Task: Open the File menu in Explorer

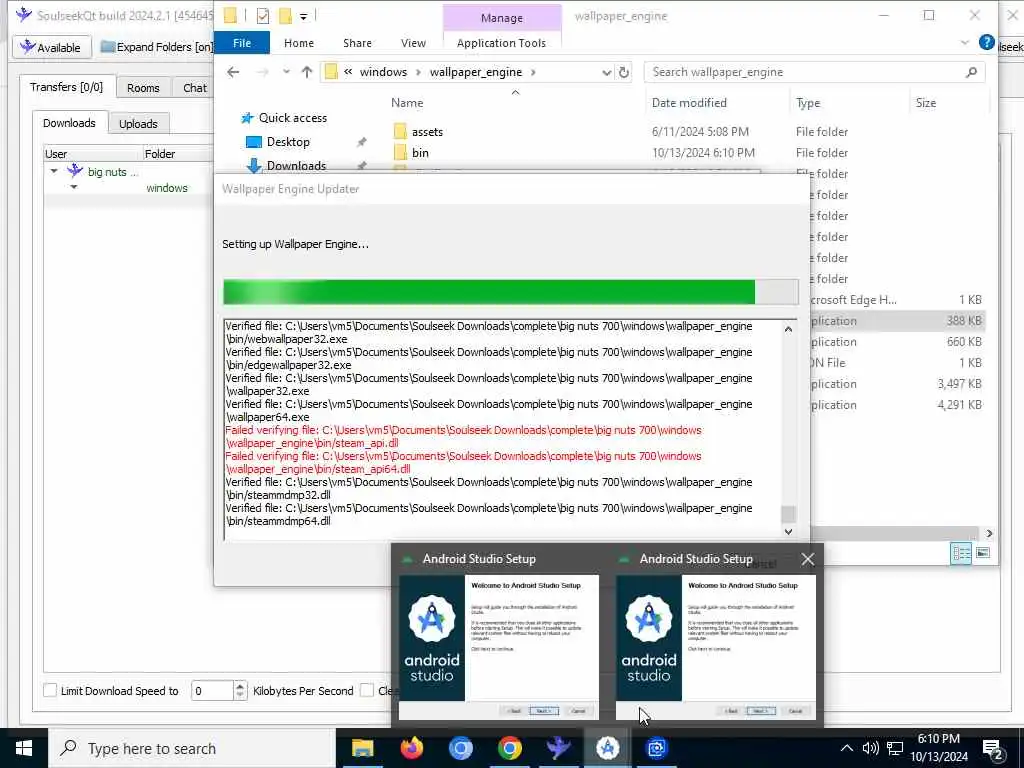Action: pos(242,43)
